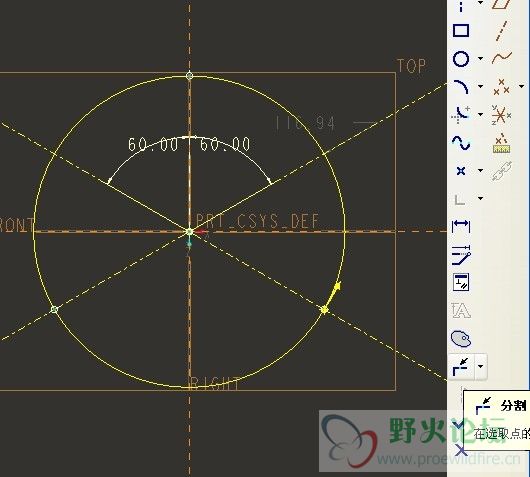This screenshot has width=530, height=477.
Task: Expand the Point tool flyout arrow
Action: click(x=480, y=170)
